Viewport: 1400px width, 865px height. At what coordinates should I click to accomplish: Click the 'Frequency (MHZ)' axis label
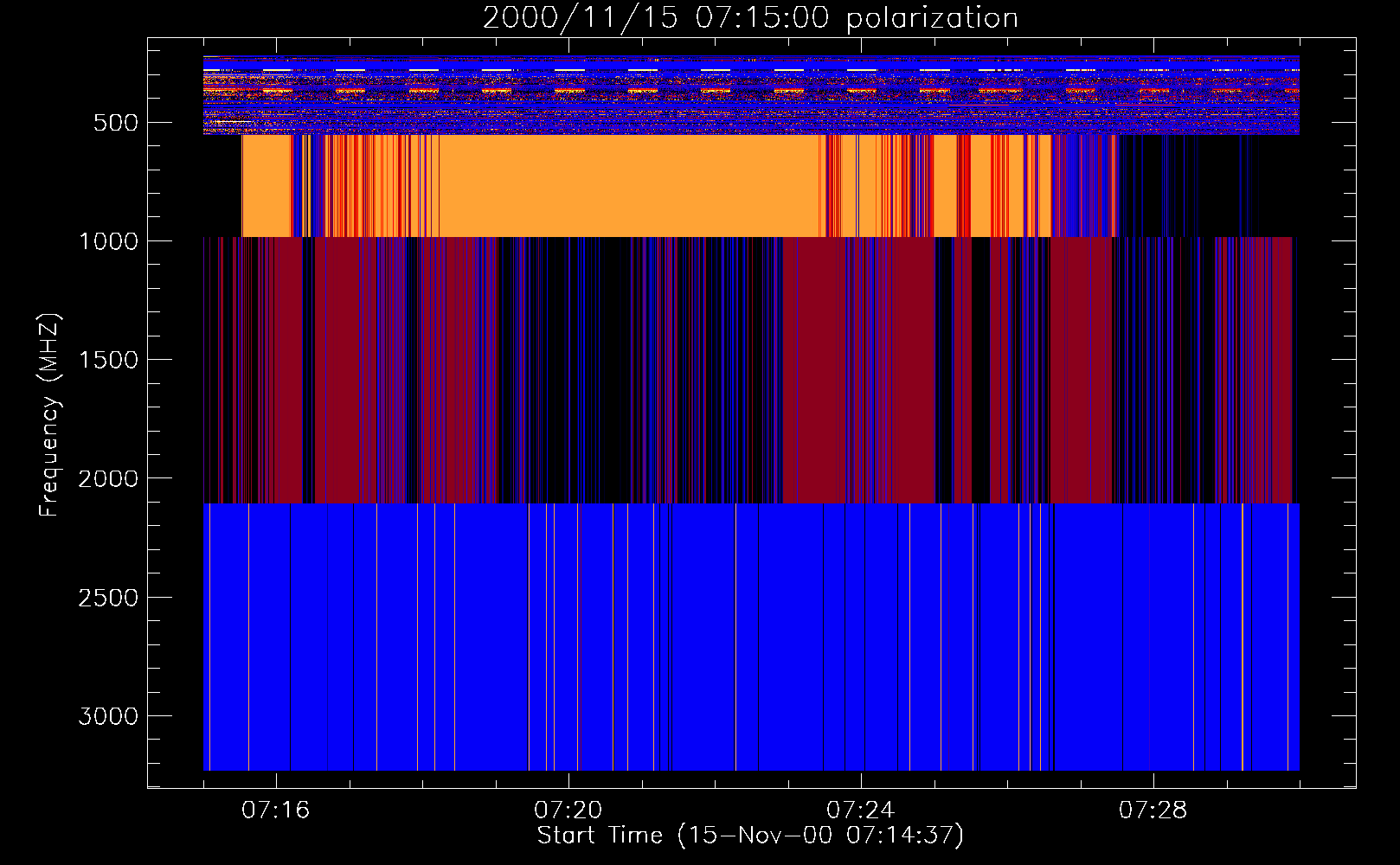click(x=49, y=414)
